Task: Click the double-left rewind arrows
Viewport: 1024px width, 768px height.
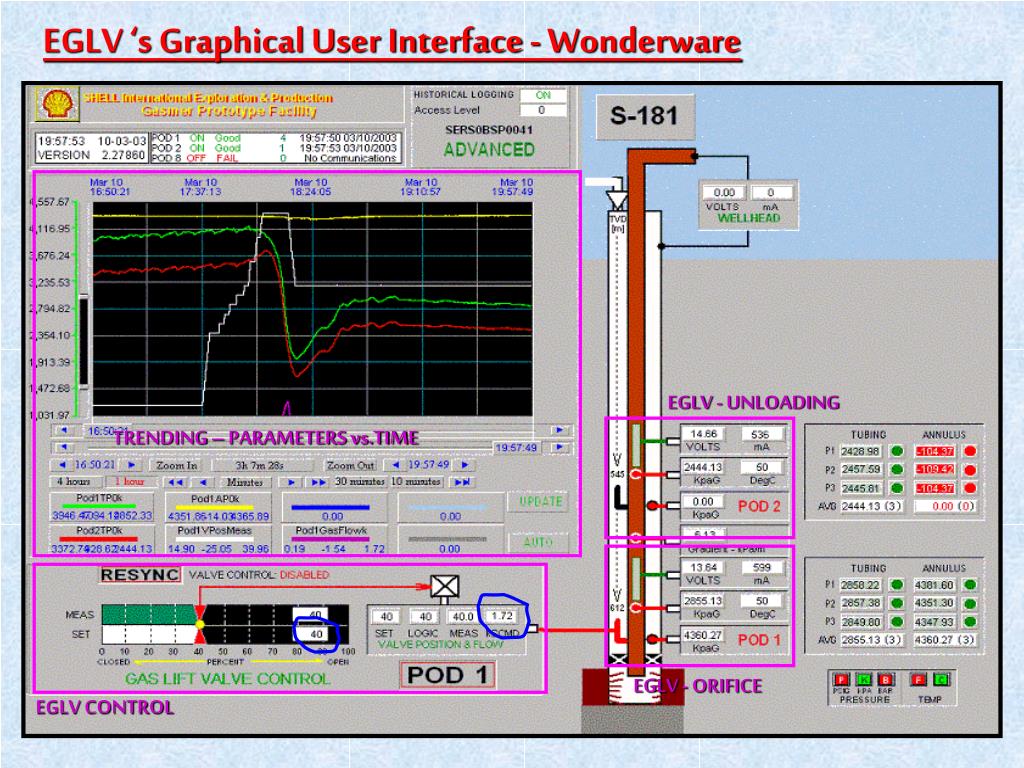Action: coord(175,482)
